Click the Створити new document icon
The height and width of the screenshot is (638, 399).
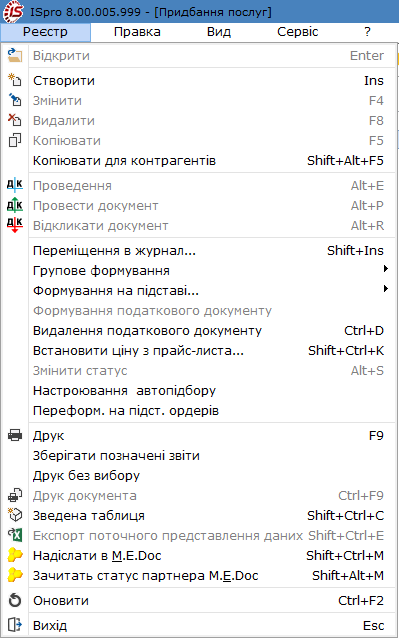coord(15,80)
